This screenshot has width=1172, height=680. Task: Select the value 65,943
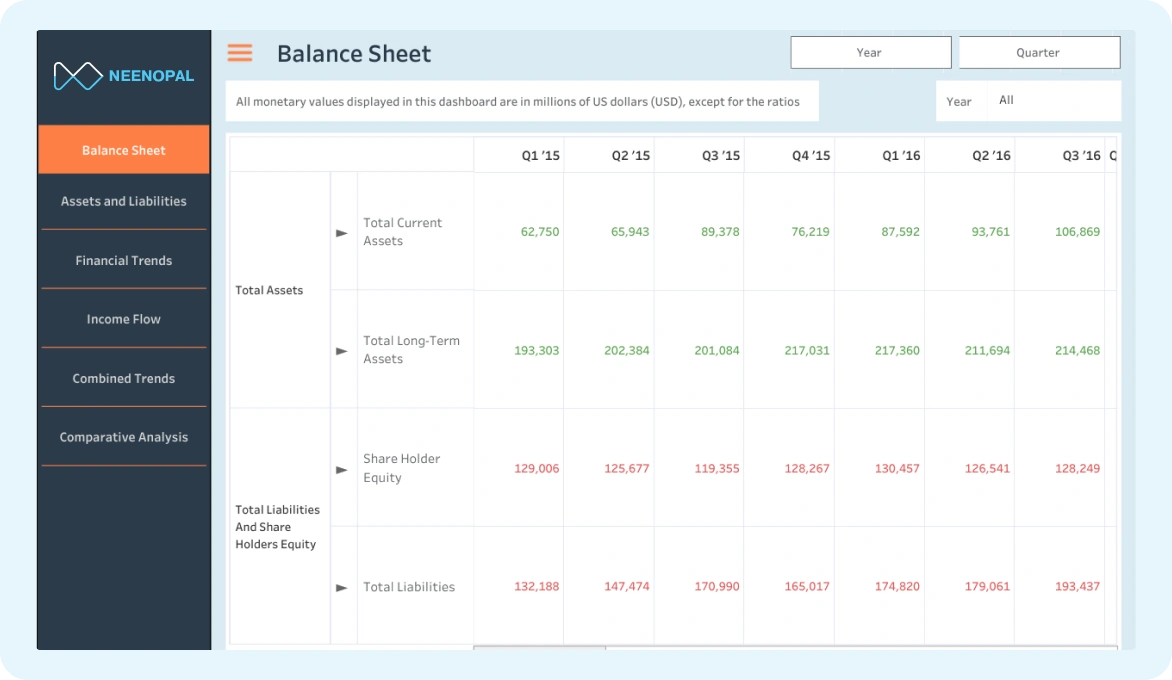pos(630,232)
